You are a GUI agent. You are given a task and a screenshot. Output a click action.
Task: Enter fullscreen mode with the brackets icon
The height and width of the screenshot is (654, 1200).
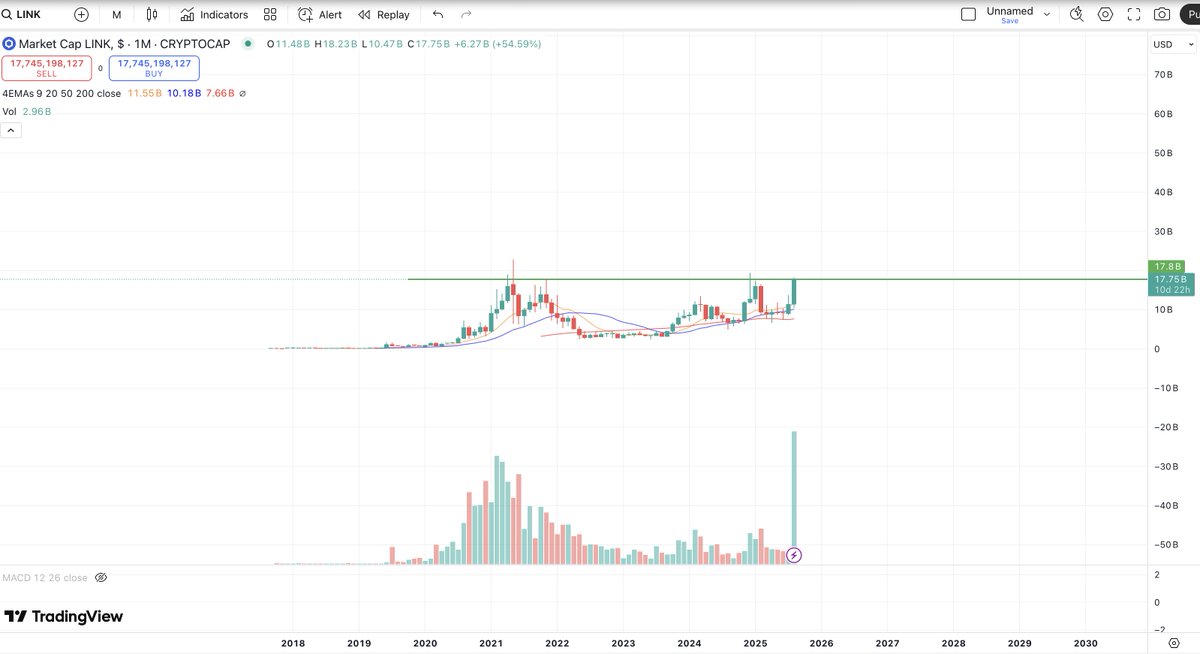click(x=1133, y=14)
